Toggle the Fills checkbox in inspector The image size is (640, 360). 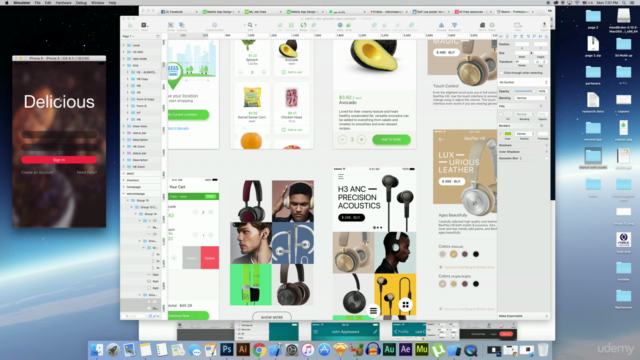(x=501, y=114)
